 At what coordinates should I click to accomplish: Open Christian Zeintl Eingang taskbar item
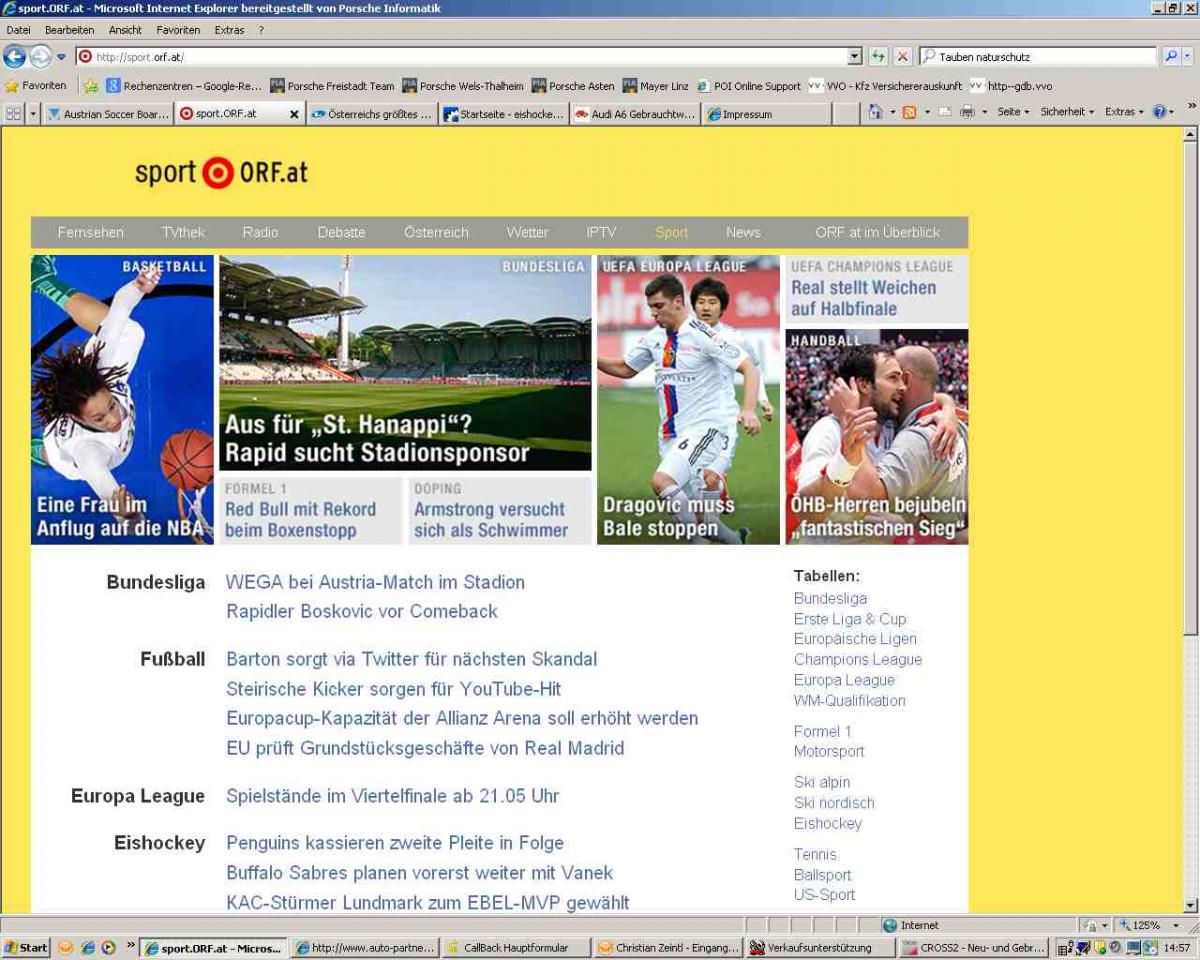point(668,948)
